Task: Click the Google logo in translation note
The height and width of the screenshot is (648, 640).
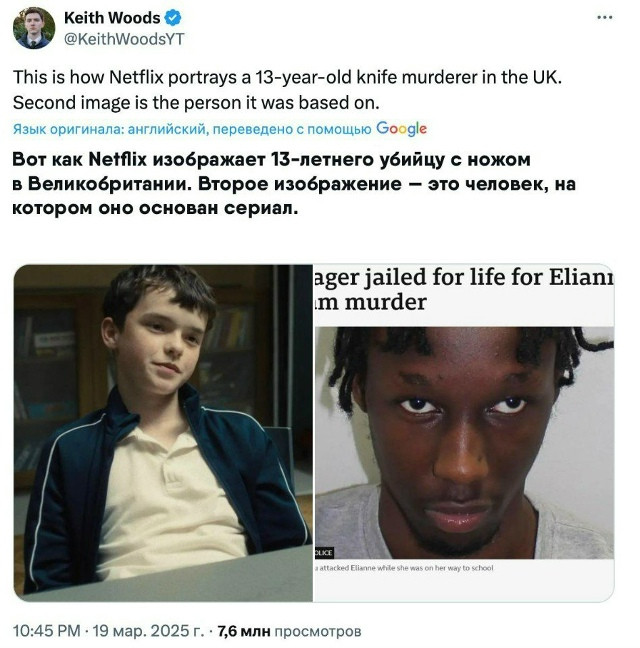Action: tap(401, 129)
